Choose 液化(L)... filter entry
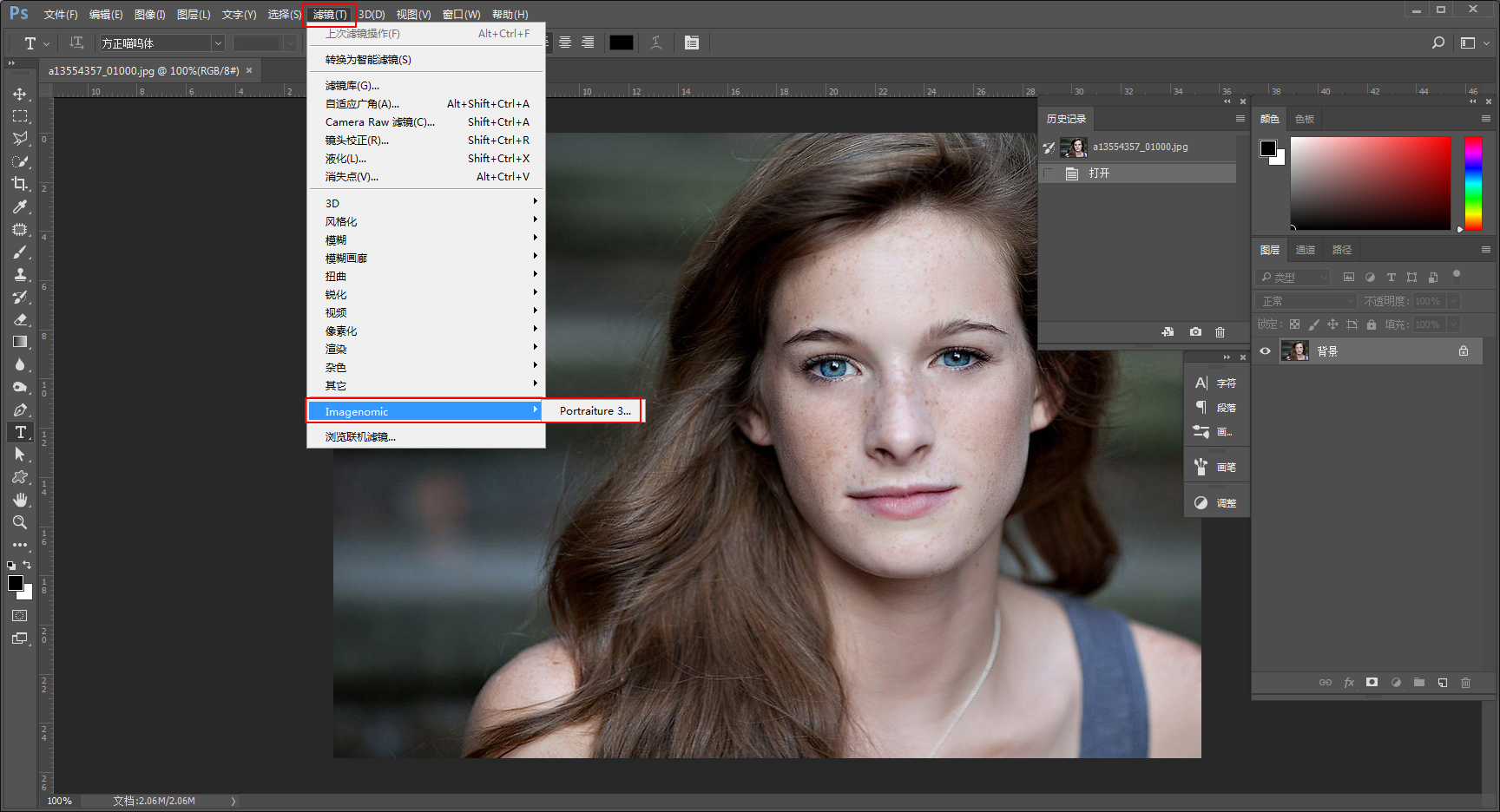The image size is (1500, 812). point(426,159)
